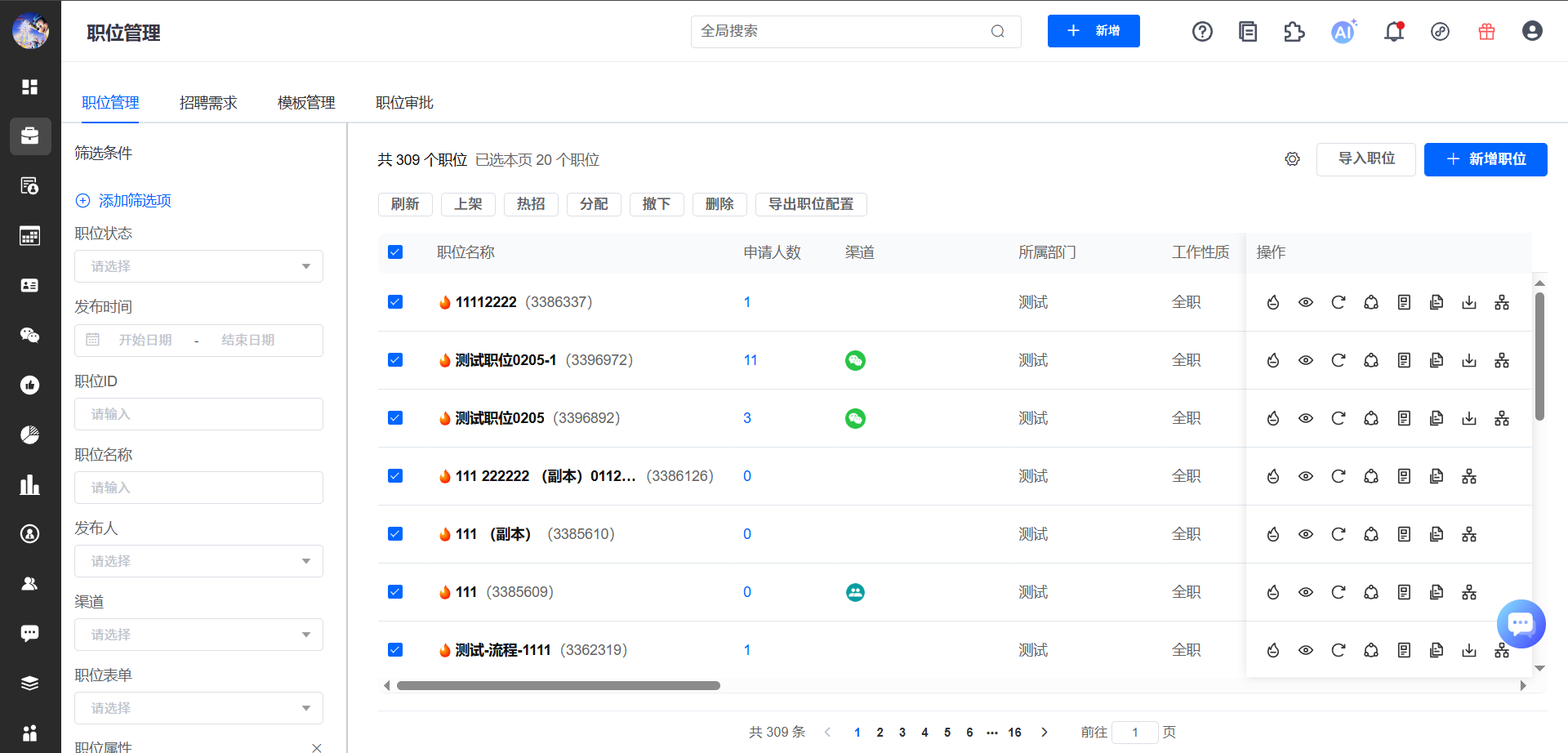Switch to the 招聘需求 tab
This screenshot has width=1568, height=753.
point(208,103)
